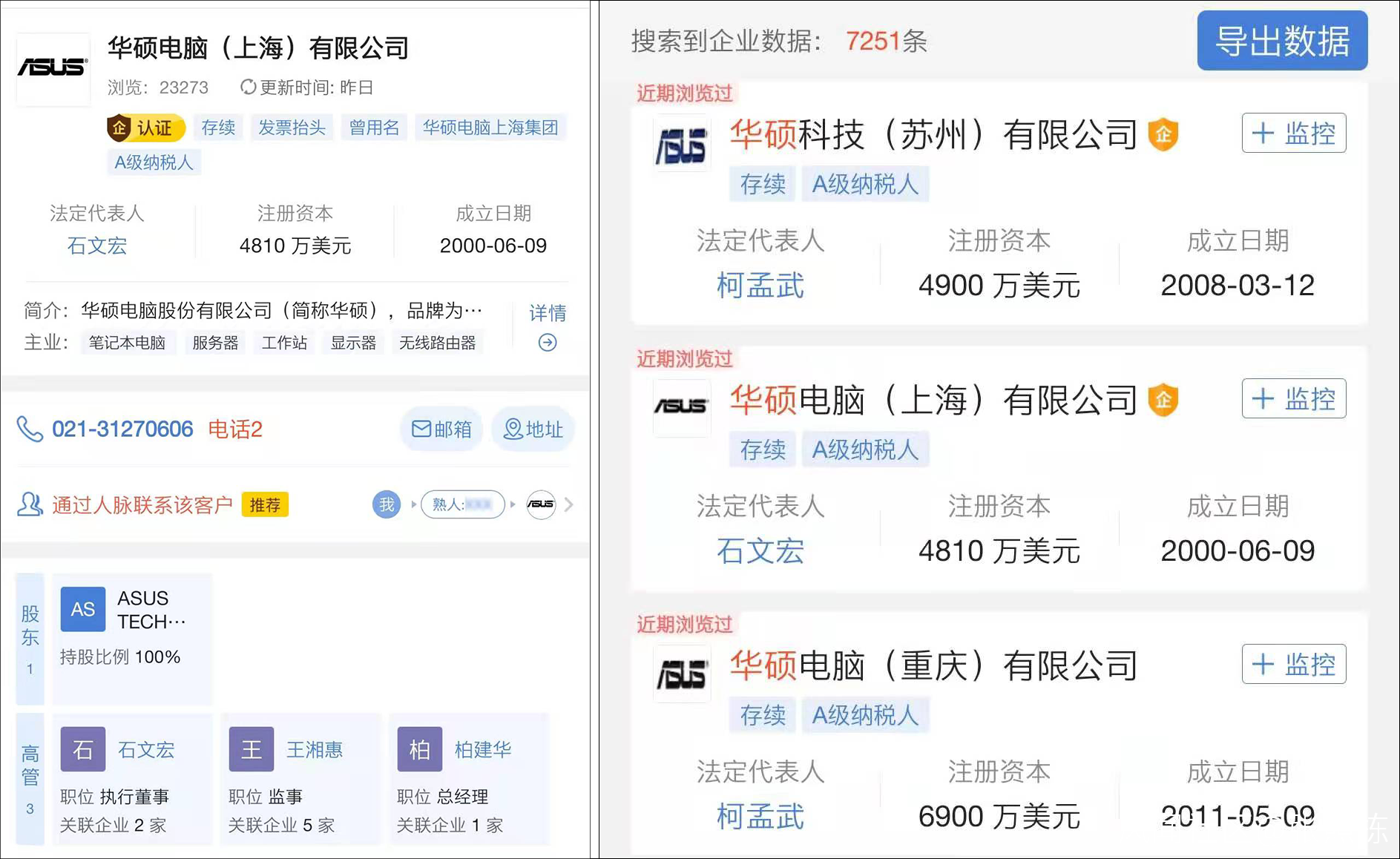
Task: Click the orange 企 badge on 华硕电脑（上海） result
Action: pyautogui.click(x=1163, y=401)
